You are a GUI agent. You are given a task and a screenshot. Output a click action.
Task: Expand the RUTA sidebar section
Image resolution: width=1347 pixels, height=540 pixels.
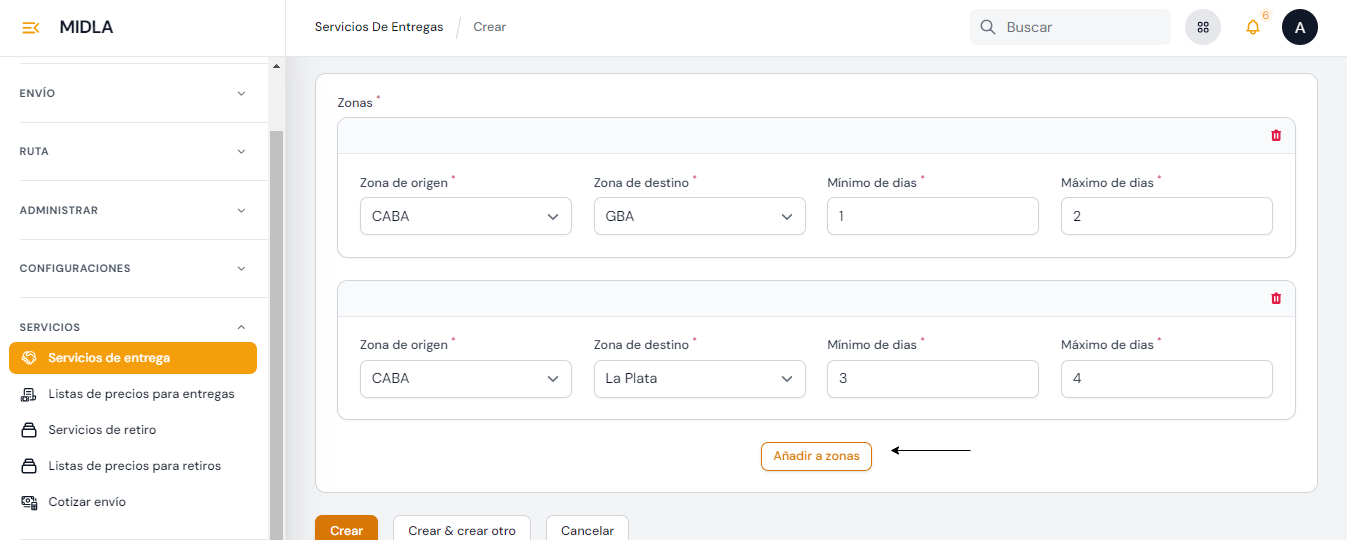tap(133, 151)
